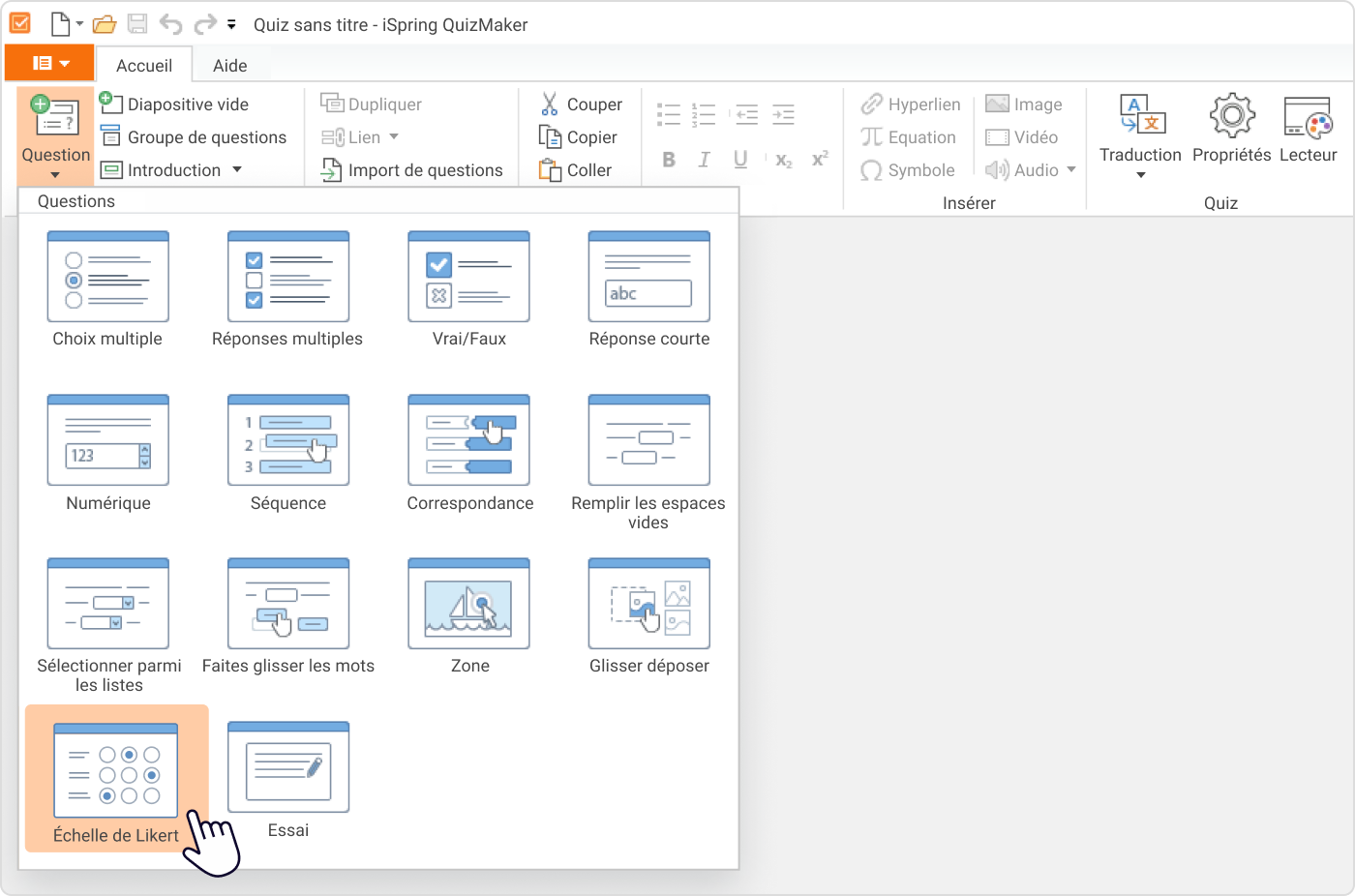Switch to the Aide tab

(229, 66)
